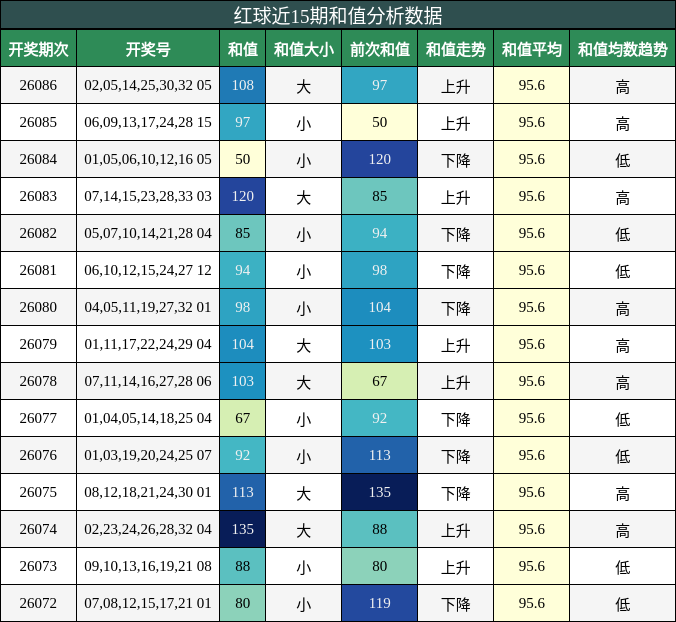
Task: Click 前次和值 cell 119 in row 26072
Action: click(379, 603)
